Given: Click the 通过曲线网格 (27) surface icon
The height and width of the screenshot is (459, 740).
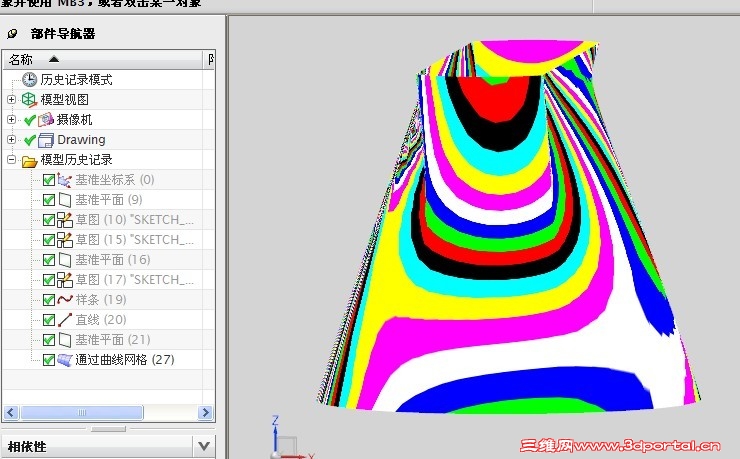Looking at the screenshot, I should (x=65, y=360).
